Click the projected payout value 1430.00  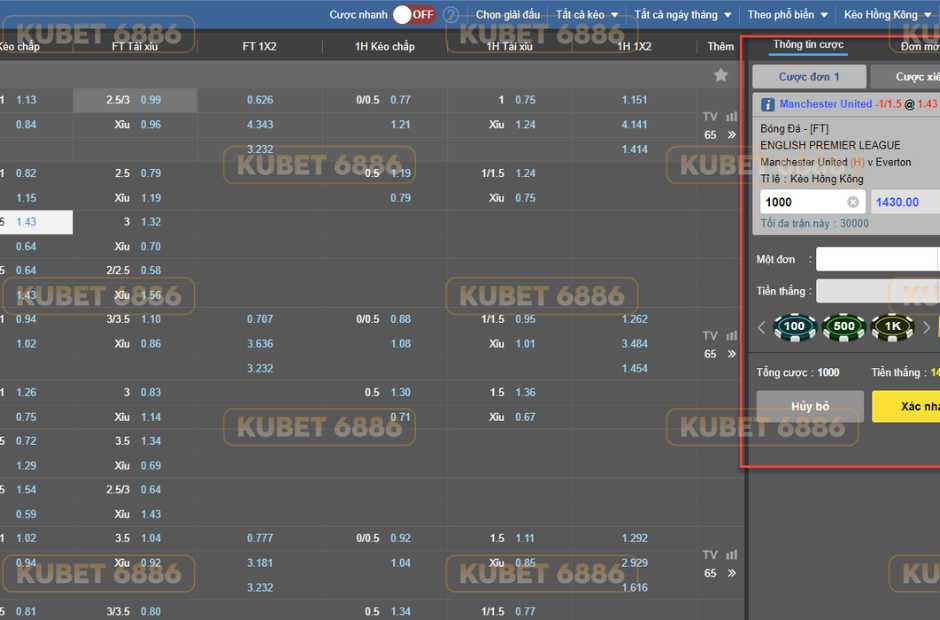click(897, 202)
